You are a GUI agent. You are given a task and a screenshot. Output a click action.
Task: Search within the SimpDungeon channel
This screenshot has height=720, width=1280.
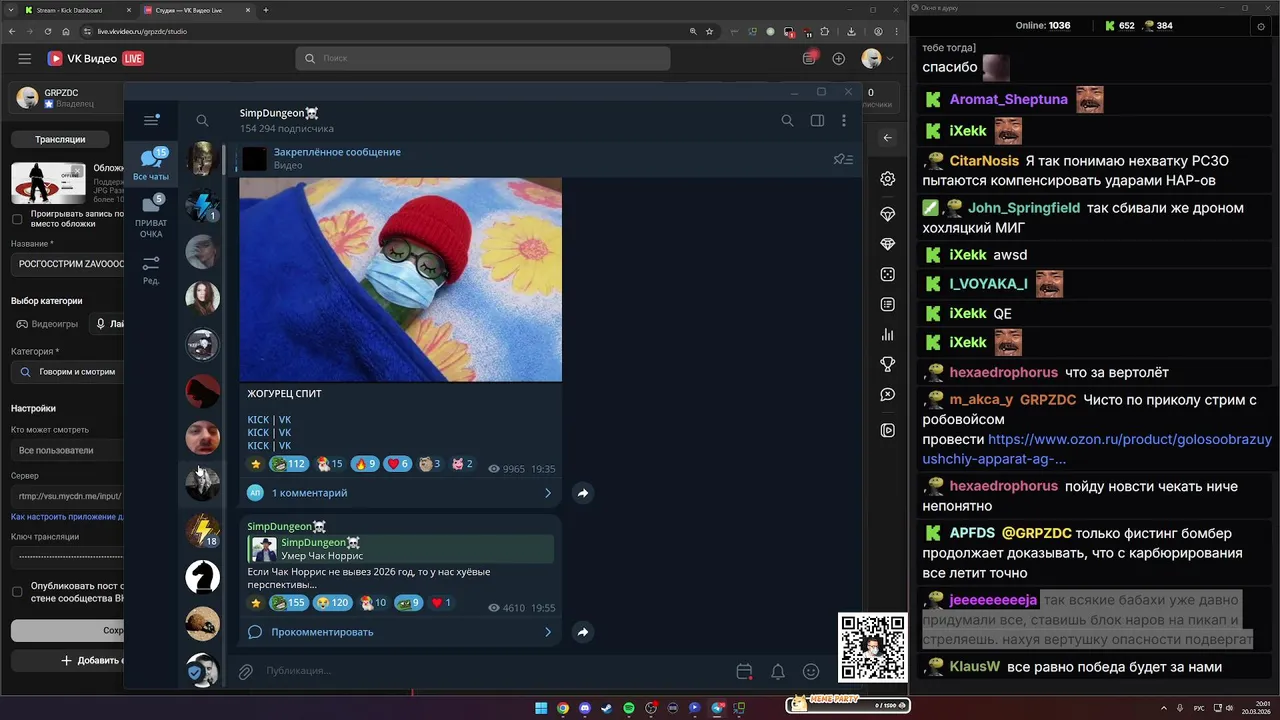click(787, 121)
